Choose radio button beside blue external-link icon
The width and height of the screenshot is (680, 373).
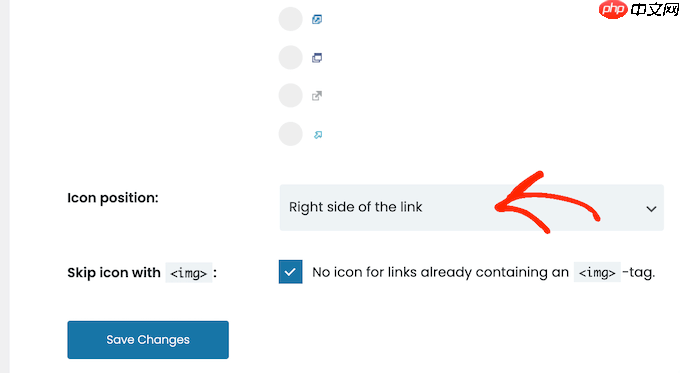(291, 19)
